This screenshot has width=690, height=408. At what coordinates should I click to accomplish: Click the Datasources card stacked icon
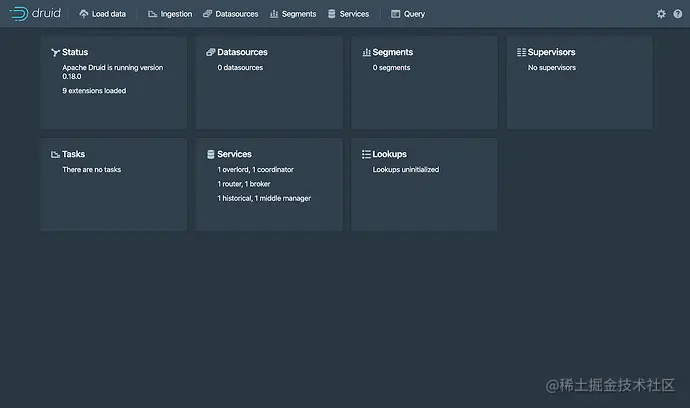(210, 52)
